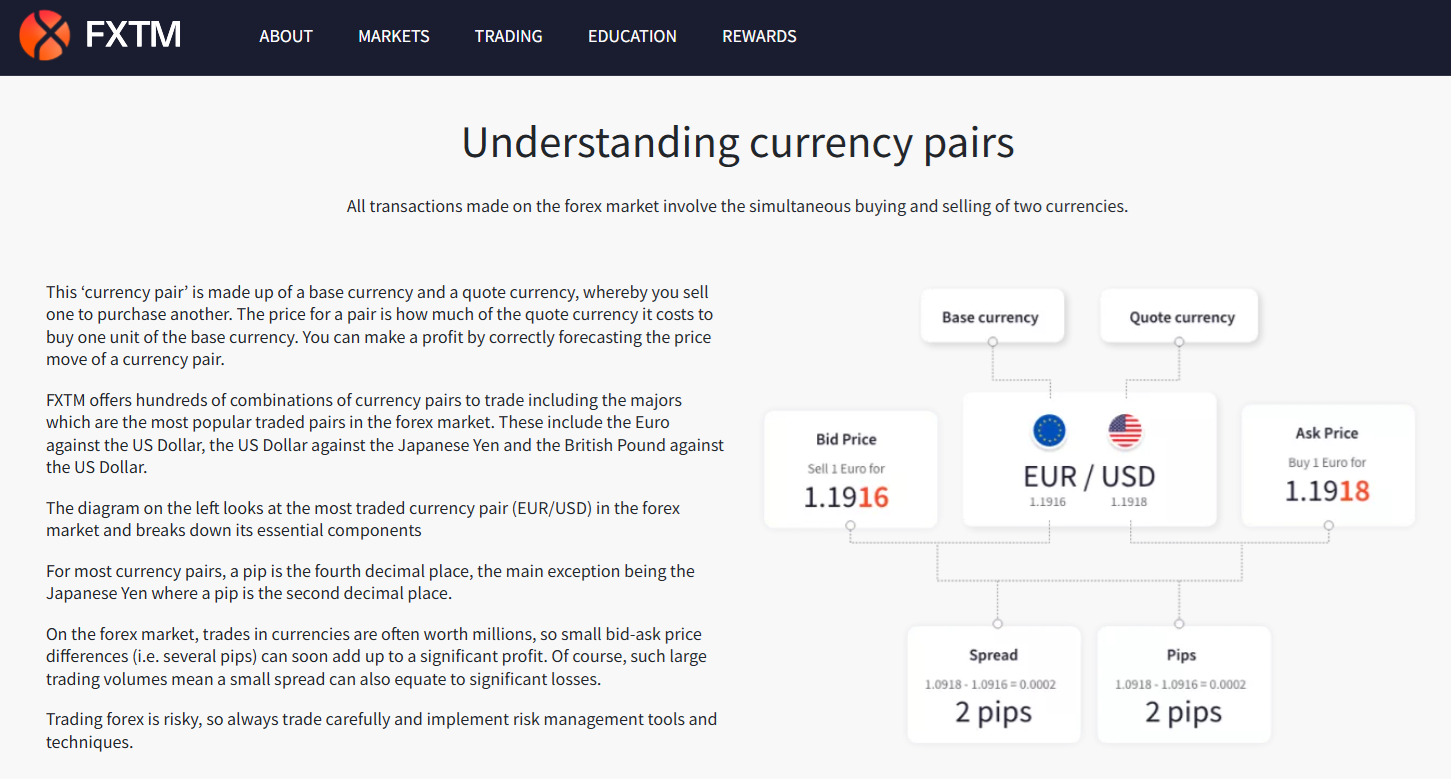Click the Quote currency label box

click(1181, 317)
